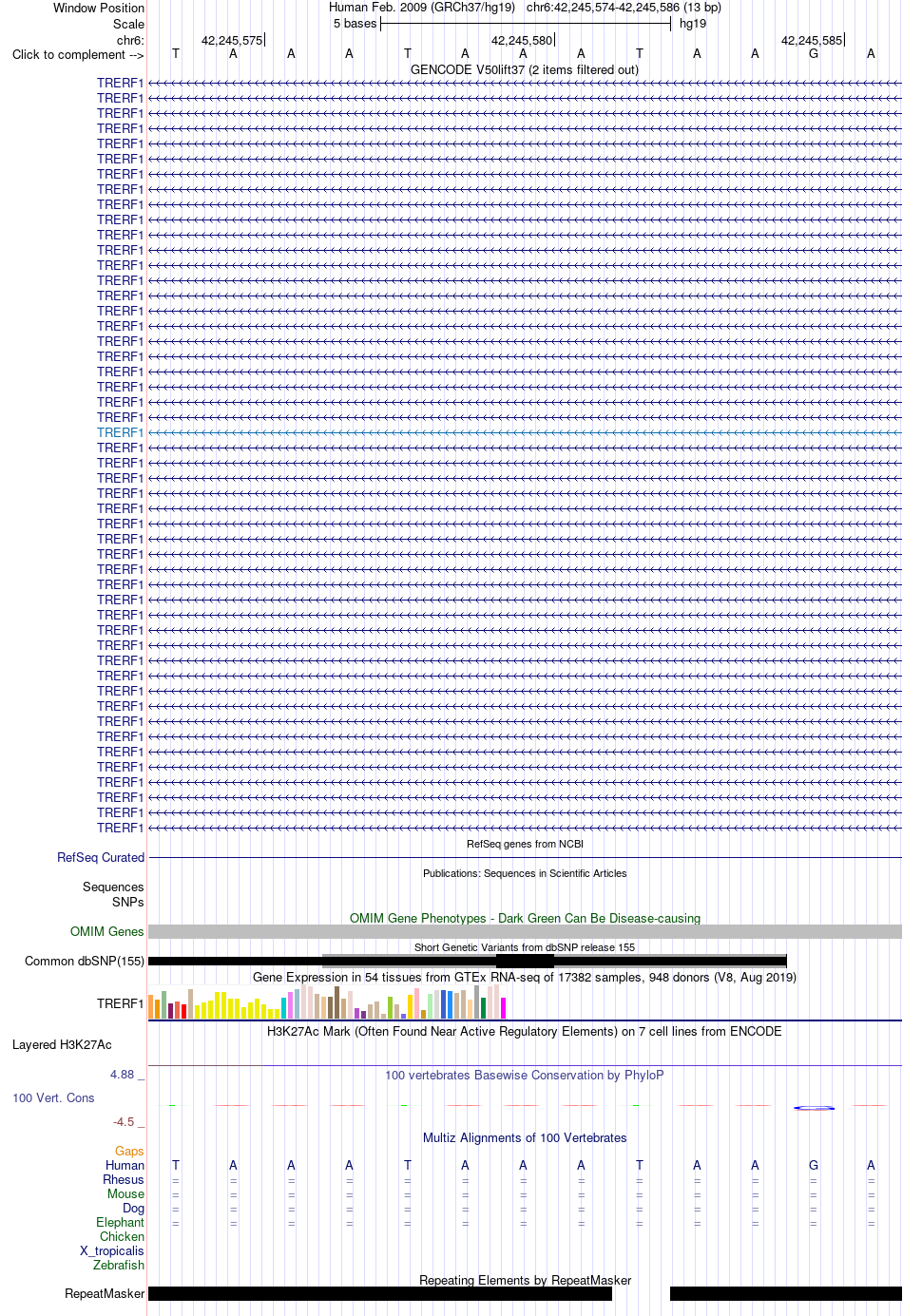The height and width of the screenshot is (1316, 903).
Task: Click the Chicken alignment row label
Action: [x=123, y=1236]
